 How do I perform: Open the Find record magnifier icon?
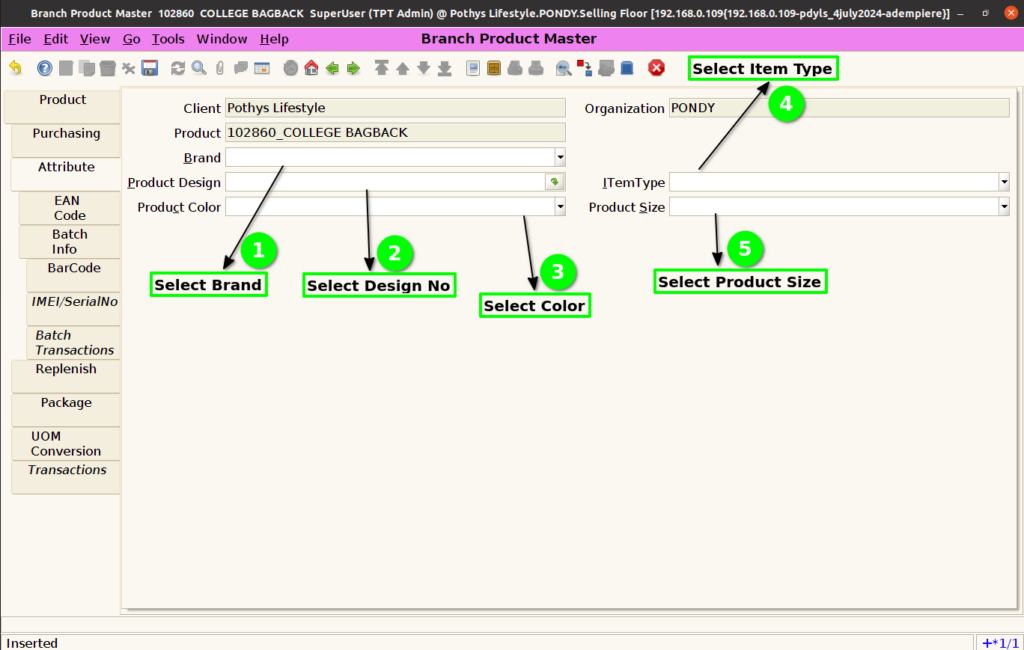coord(199,68)
